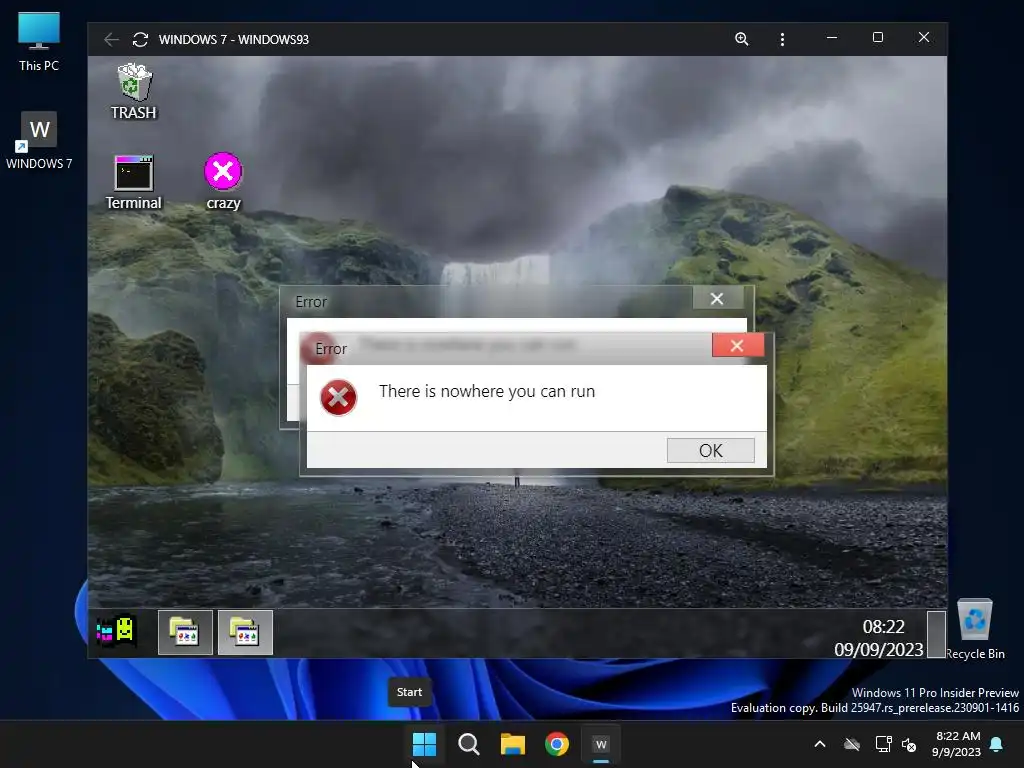Close the WINDOWS 7 - WINDOWS93 window
This screenshot has width=1024, height=768.
923,38
